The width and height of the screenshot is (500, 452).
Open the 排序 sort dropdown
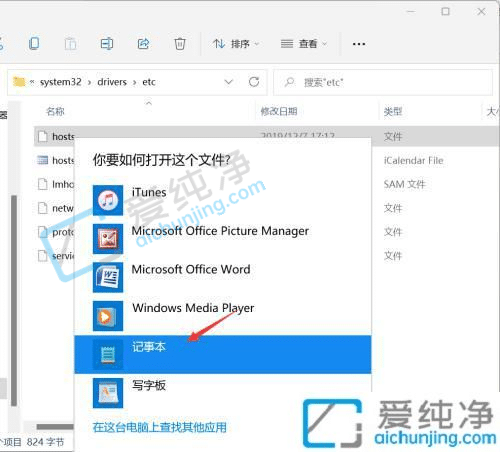[236, 44]
